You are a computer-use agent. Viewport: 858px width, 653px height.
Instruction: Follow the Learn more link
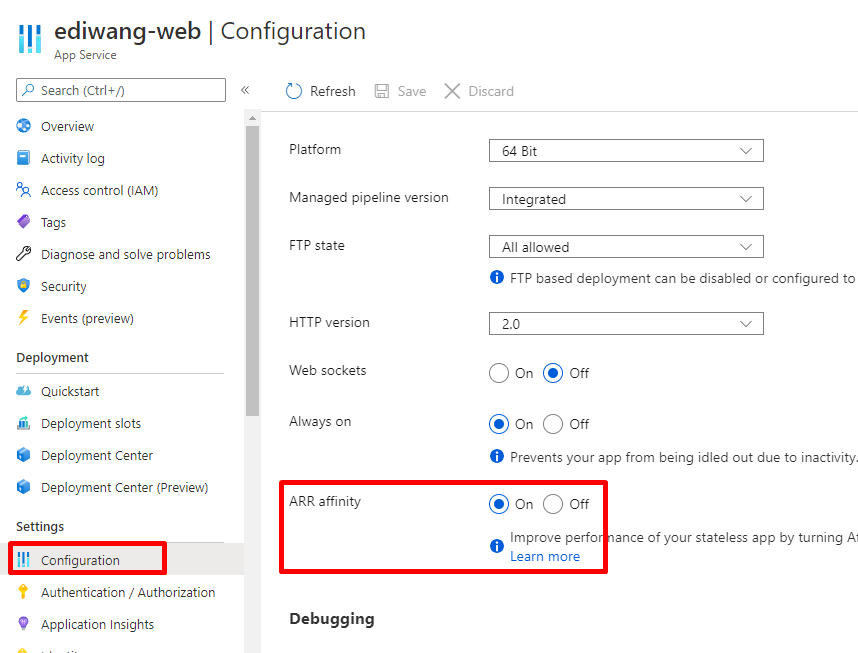tap(544, 557)
